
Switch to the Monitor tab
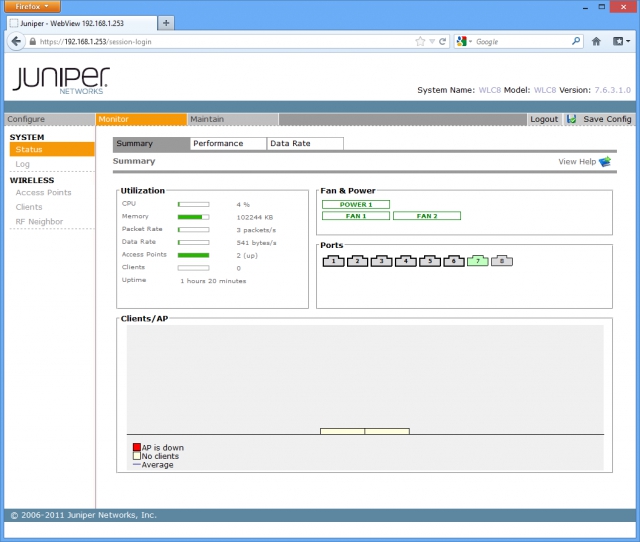pyautogui.click(x=141, y=119)
